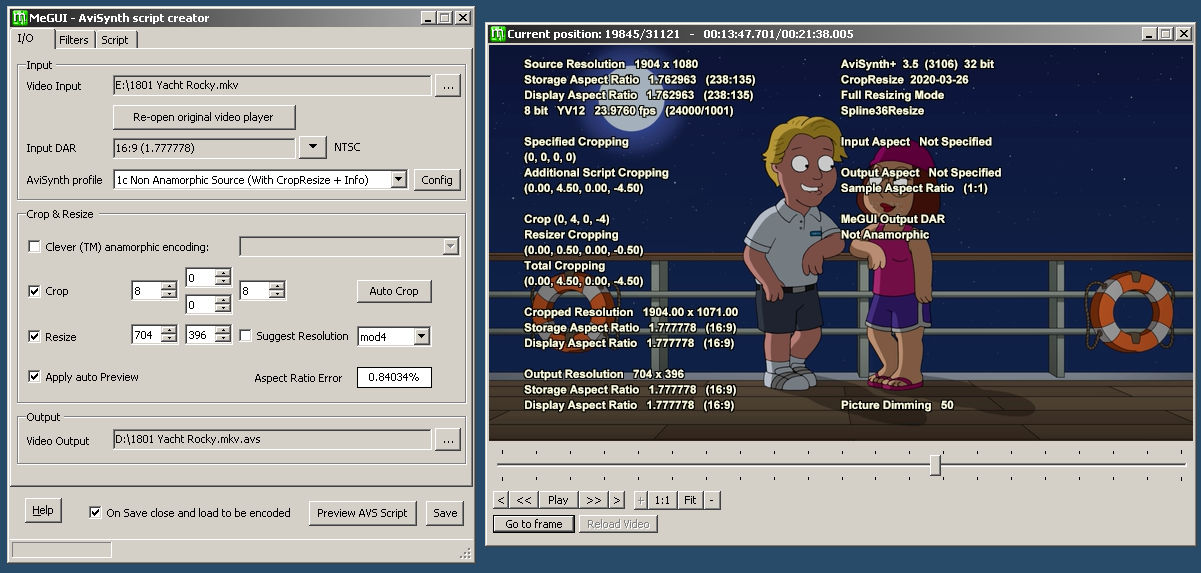Switch to the Filters tab
This screenshot has height=573, width=1201.
tap(73, 40)
